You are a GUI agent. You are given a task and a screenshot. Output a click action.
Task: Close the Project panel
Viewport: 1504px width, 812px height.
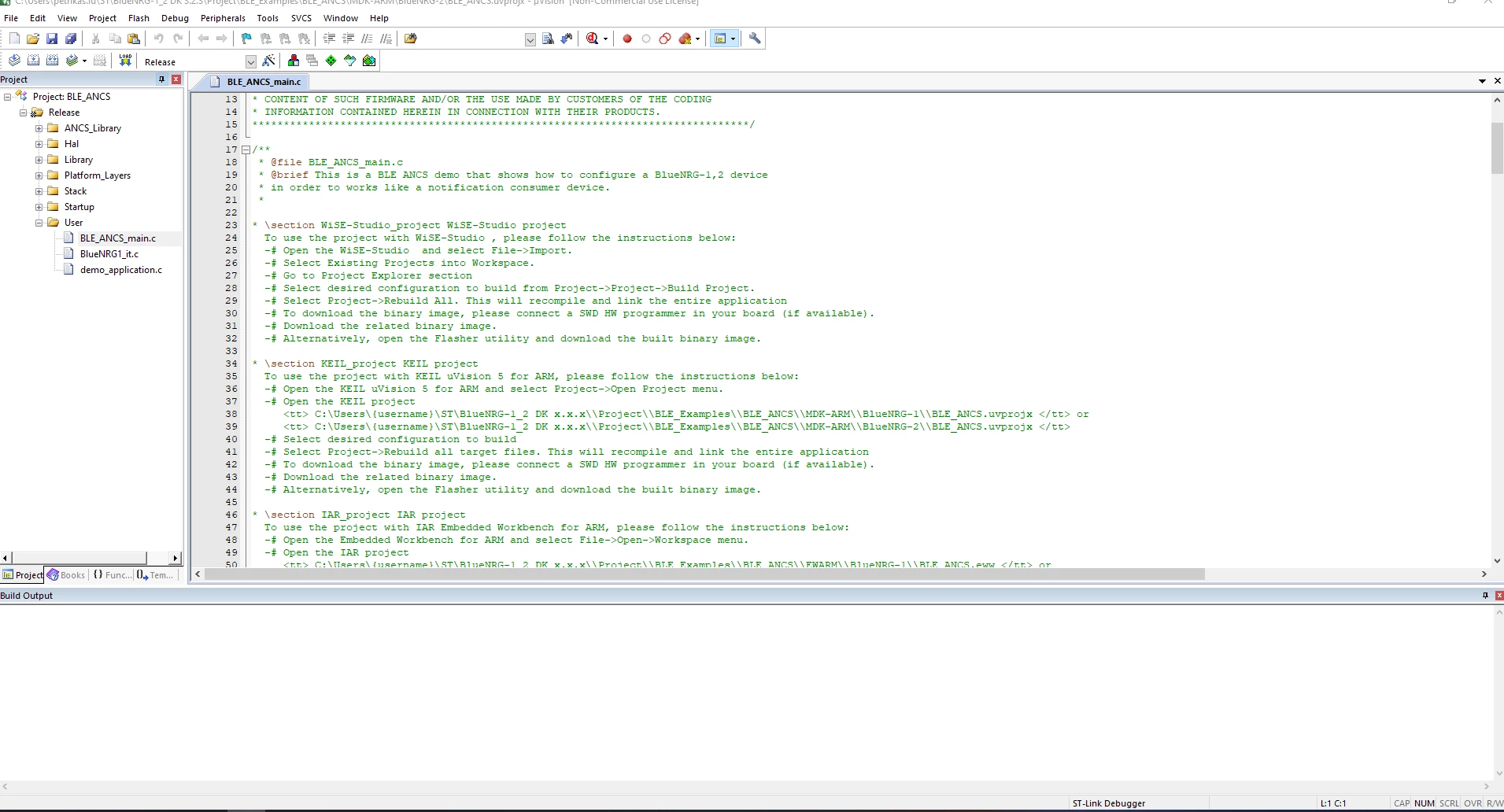[176, 79]
